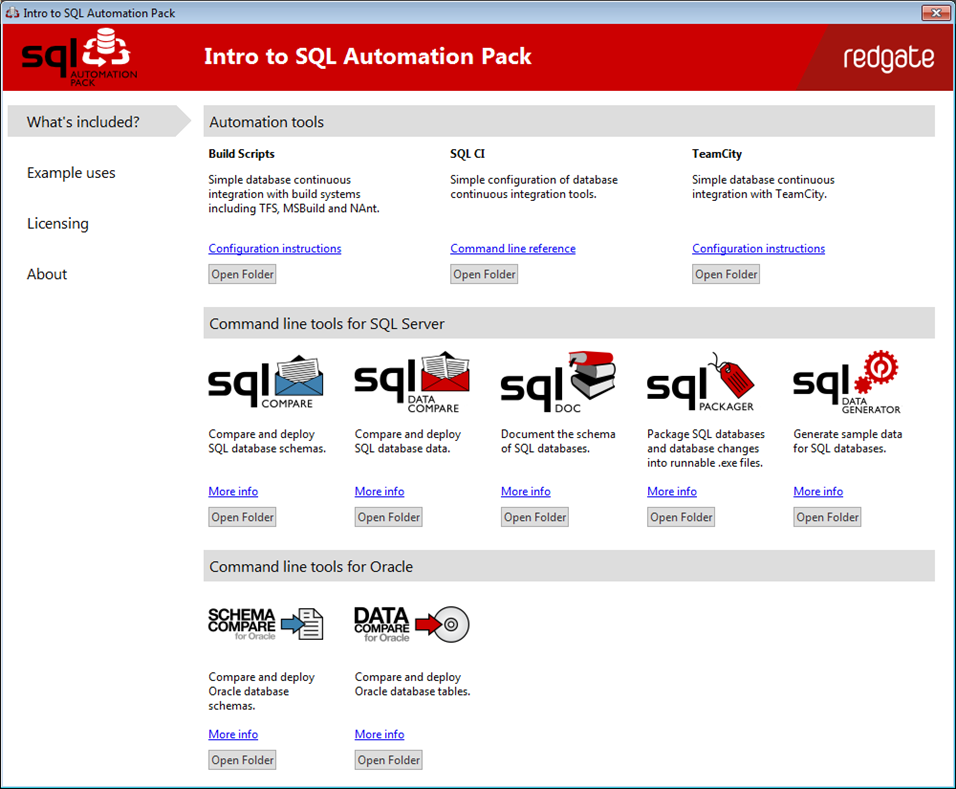Click the SQL Automation Pack header logo
The height and width of the screenshot is (789, 956).
pos(81,58)
